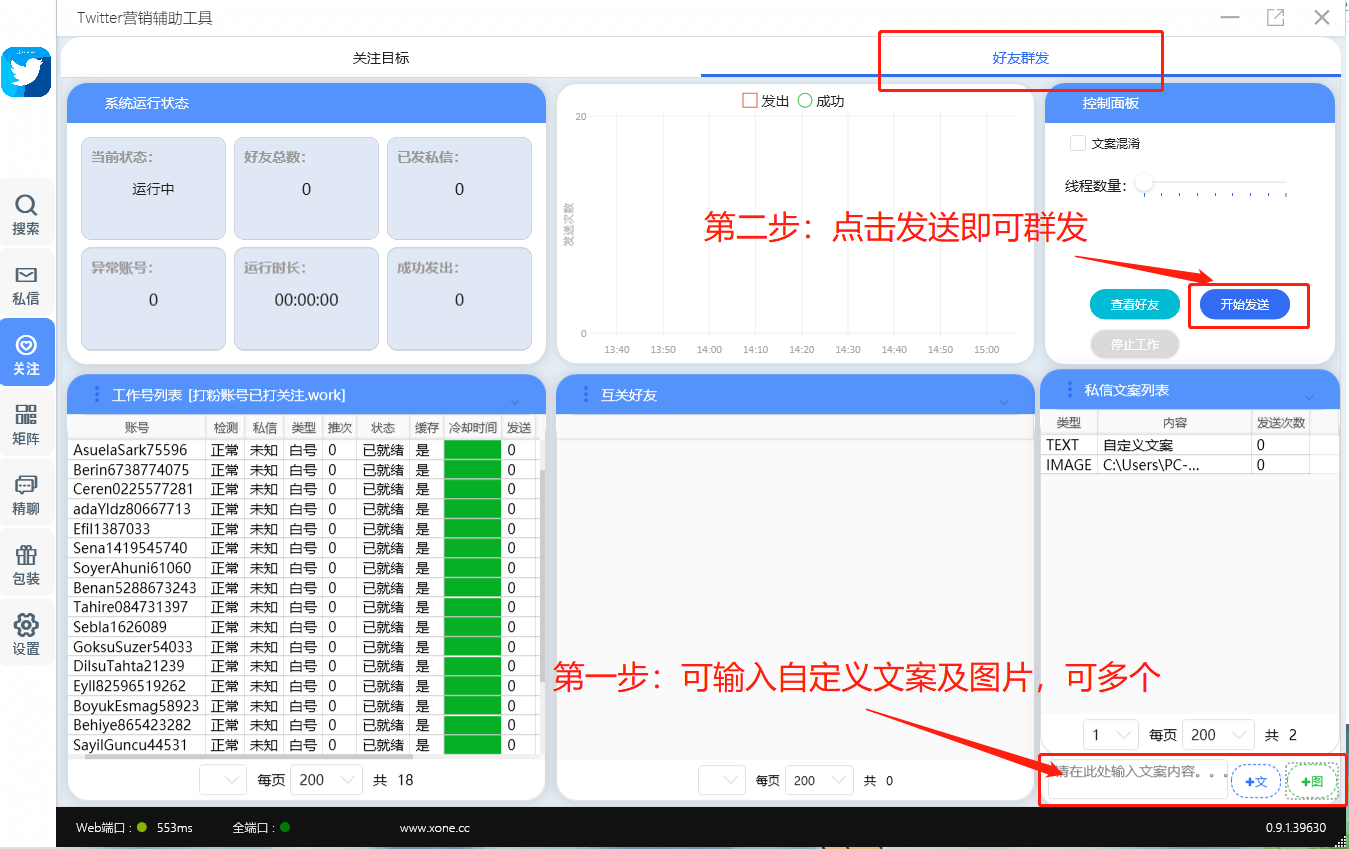Viewport: 1349px width, 849px height.
Task: Select the IMAGE C:\Users\PC-... row
Action: tap(1190, 465)
